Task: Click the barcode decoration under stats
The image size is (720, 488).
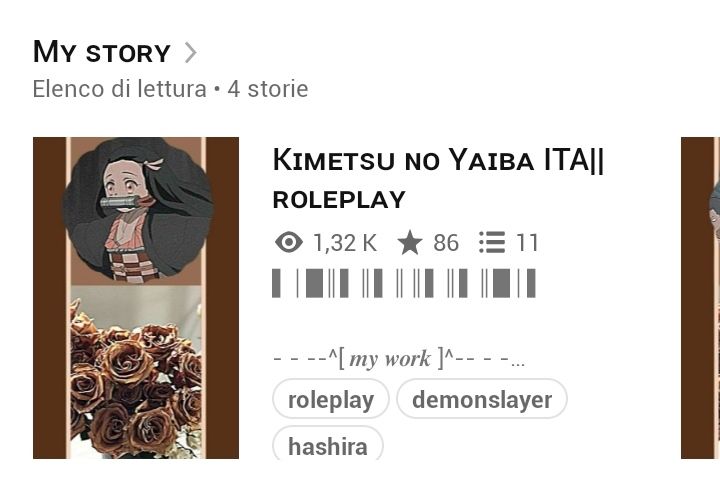Action: [404, 283]
